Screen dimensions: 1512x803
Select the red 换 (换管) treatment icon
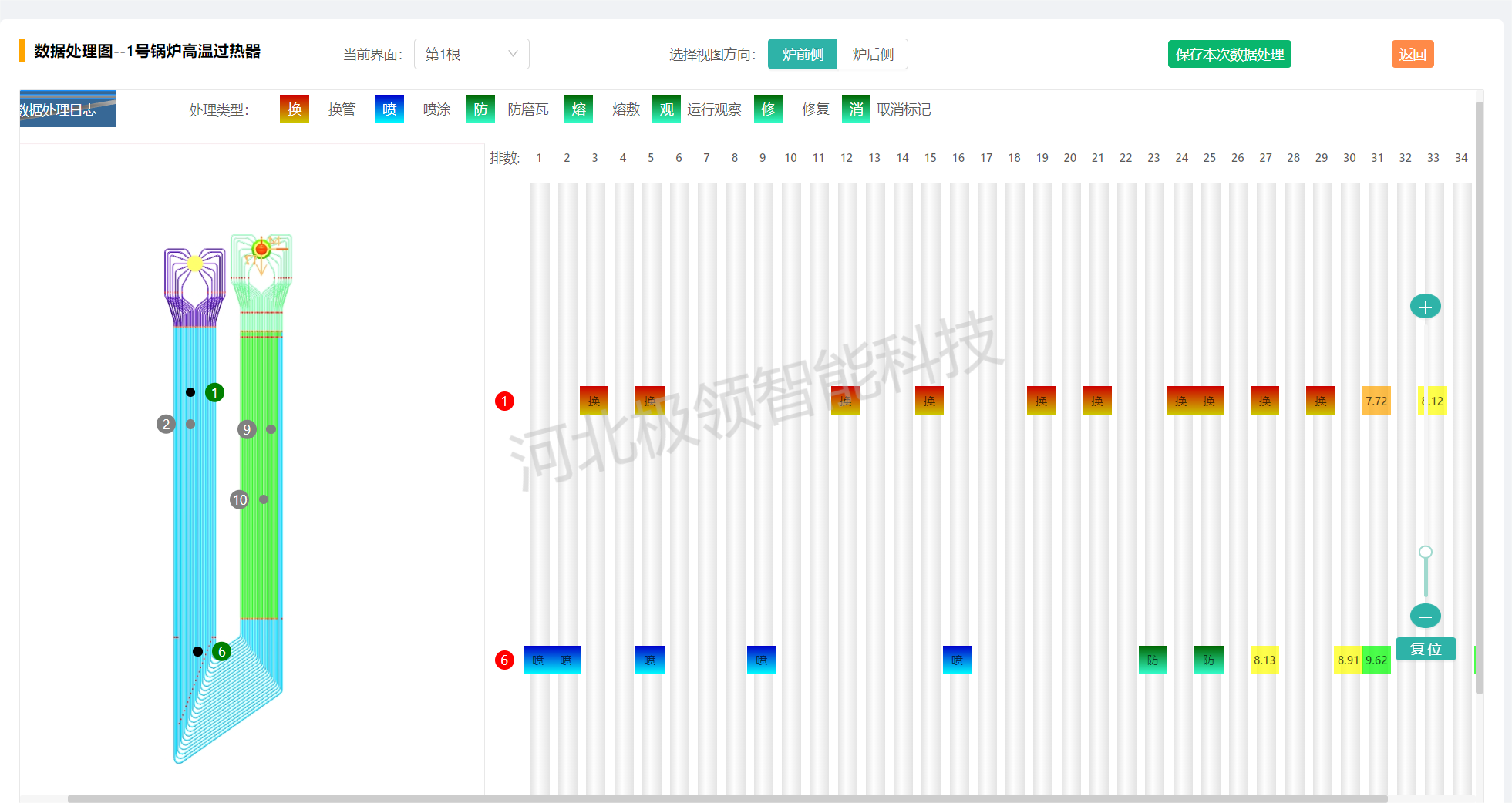pyautogui.click(x=294, y=109)
